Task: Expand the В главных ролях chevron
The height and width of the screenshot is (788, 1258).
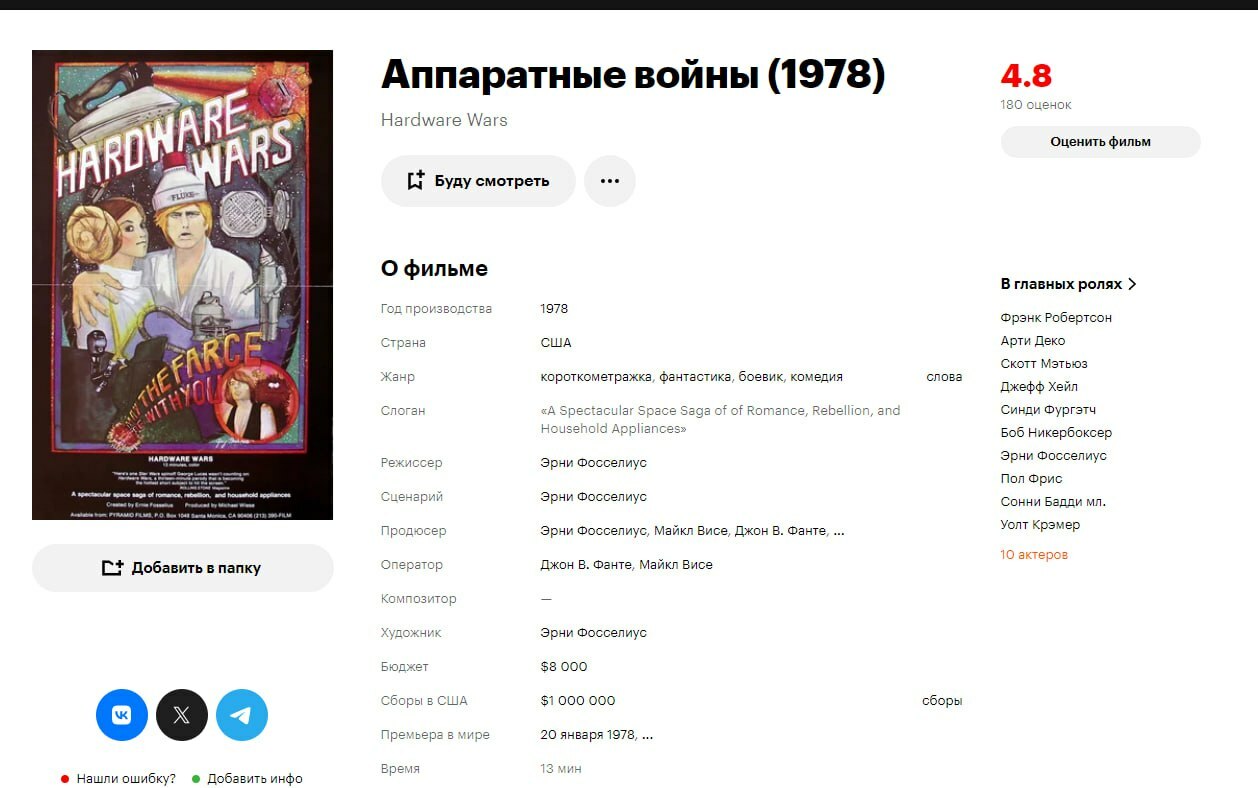Action: pos(1132,284)
